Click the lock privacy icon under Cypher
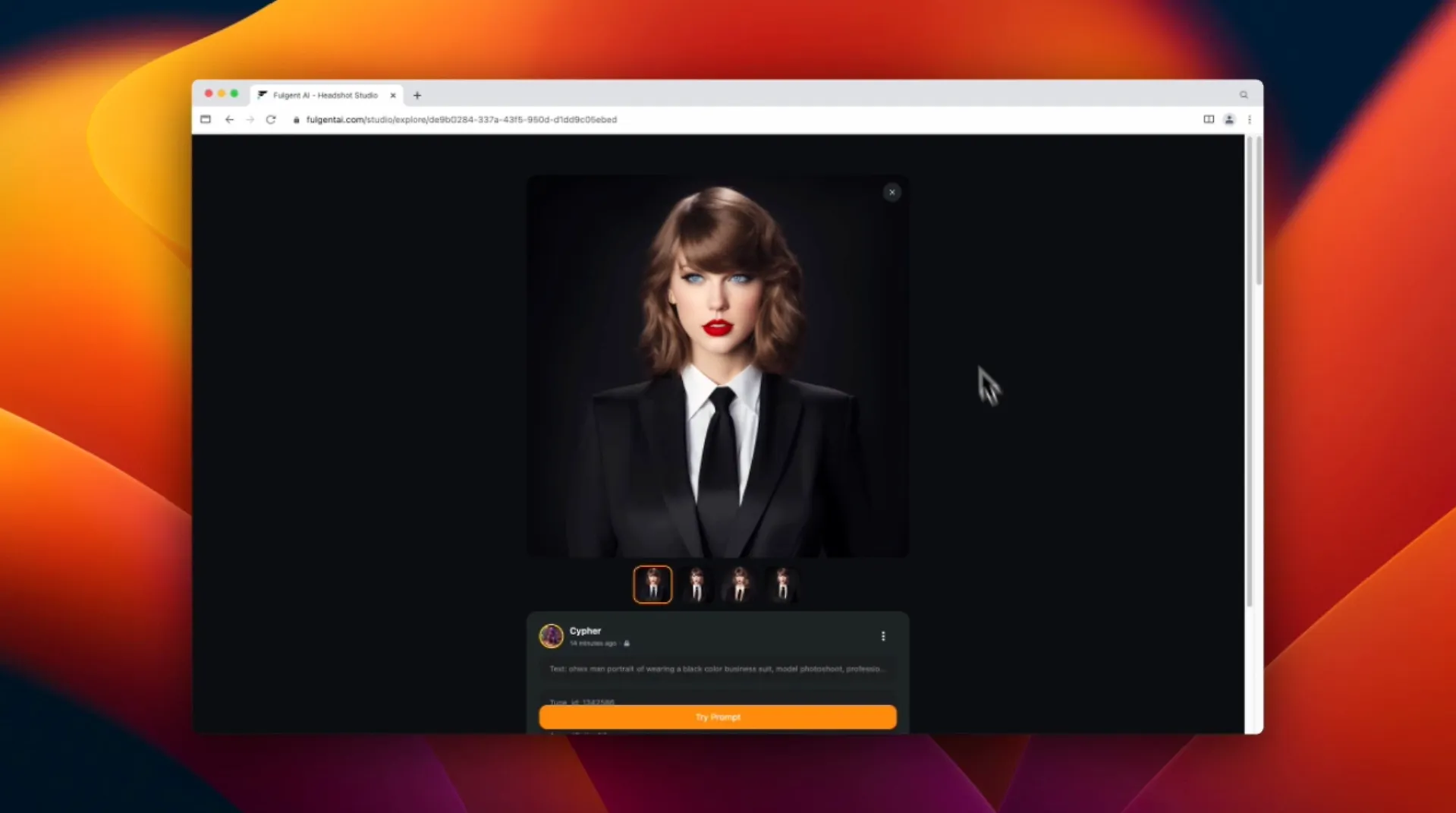Image resolution: width=1456 pixels, height=813 pixels. (626, 644)
